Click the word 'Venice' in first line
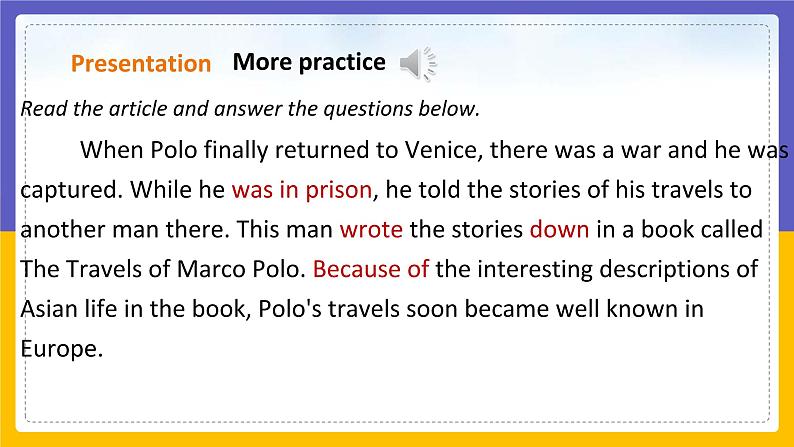The height and width of the screenshot is (447, 794). pos(443,150)
